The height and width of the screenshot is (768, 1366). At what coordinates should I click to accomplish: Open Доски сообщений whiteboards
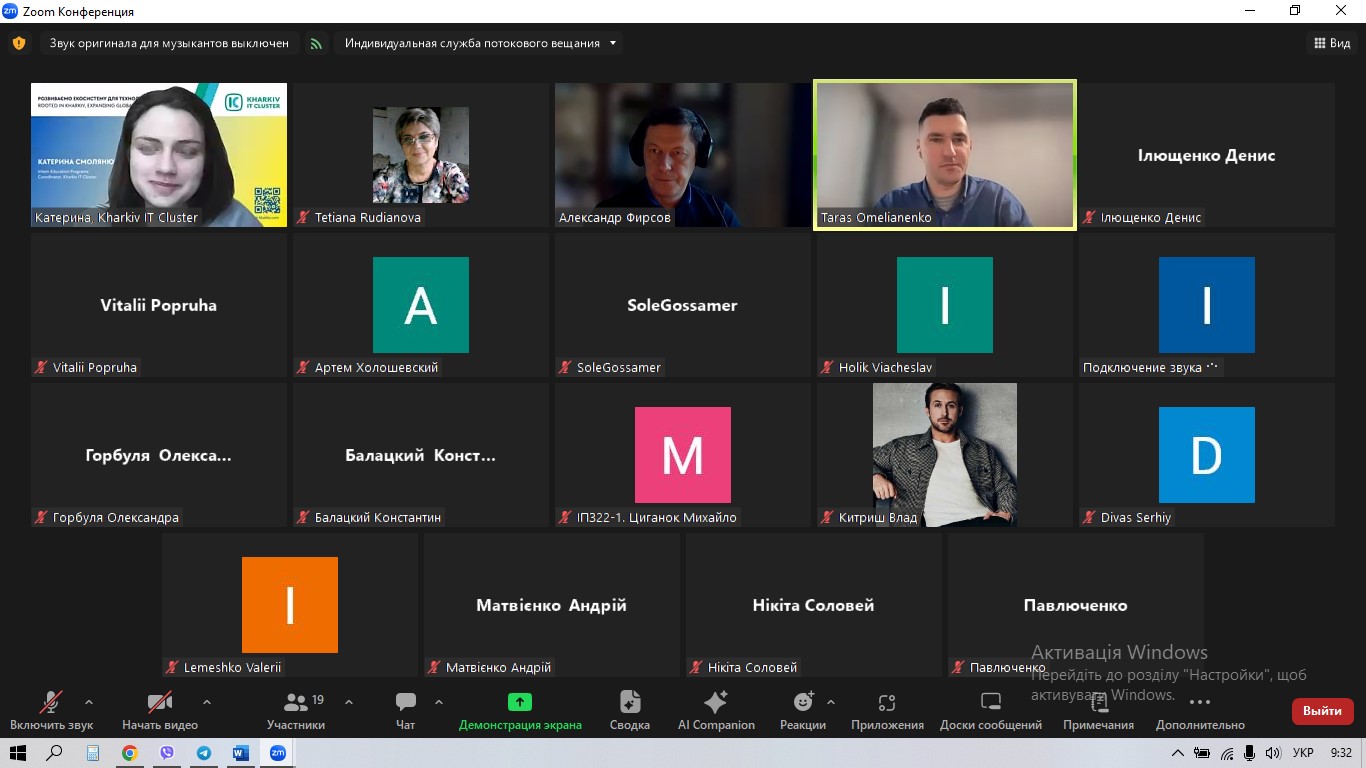[991, 711]
